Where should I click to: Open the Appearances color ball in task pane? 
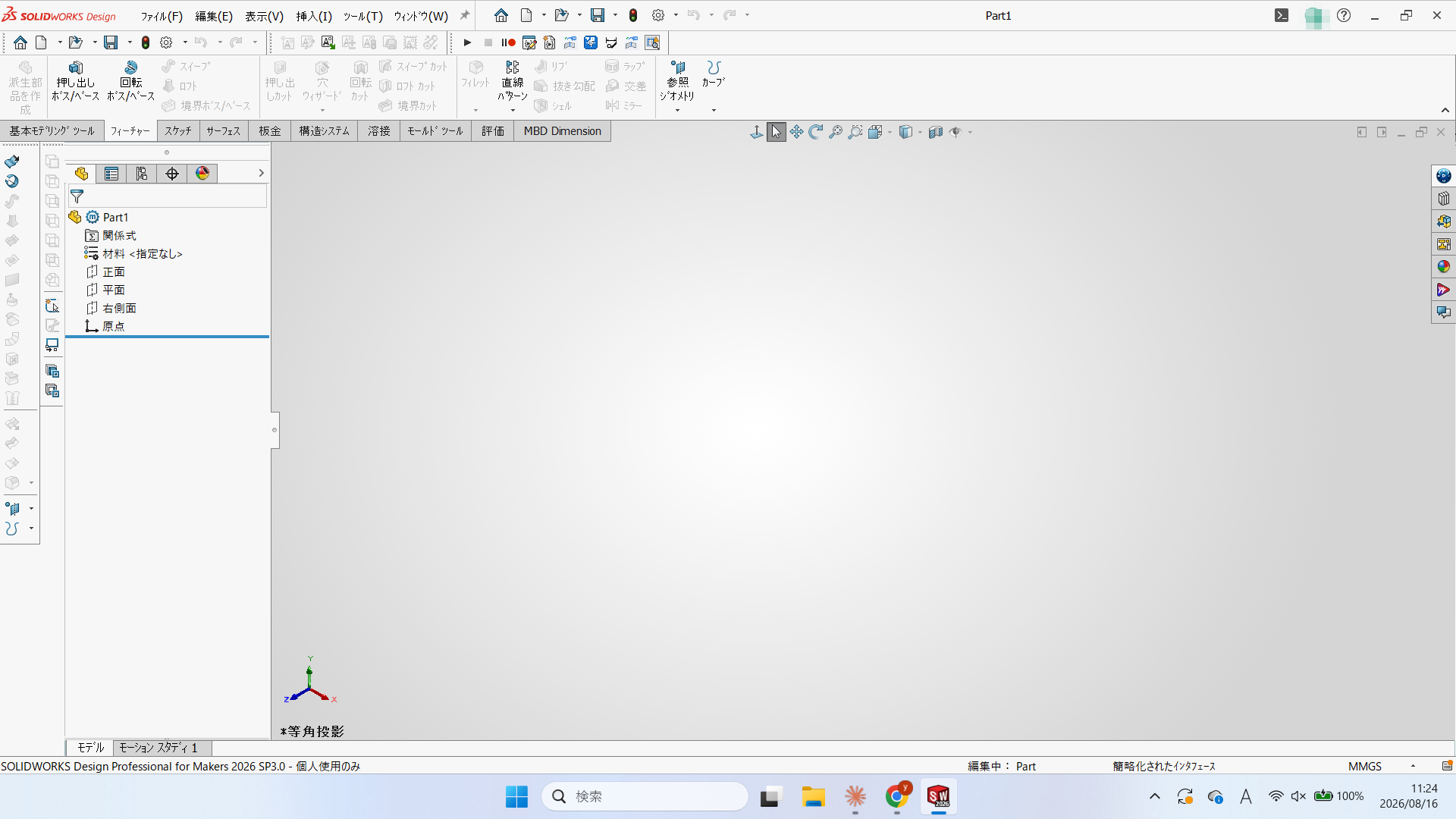pos(1444,267)
